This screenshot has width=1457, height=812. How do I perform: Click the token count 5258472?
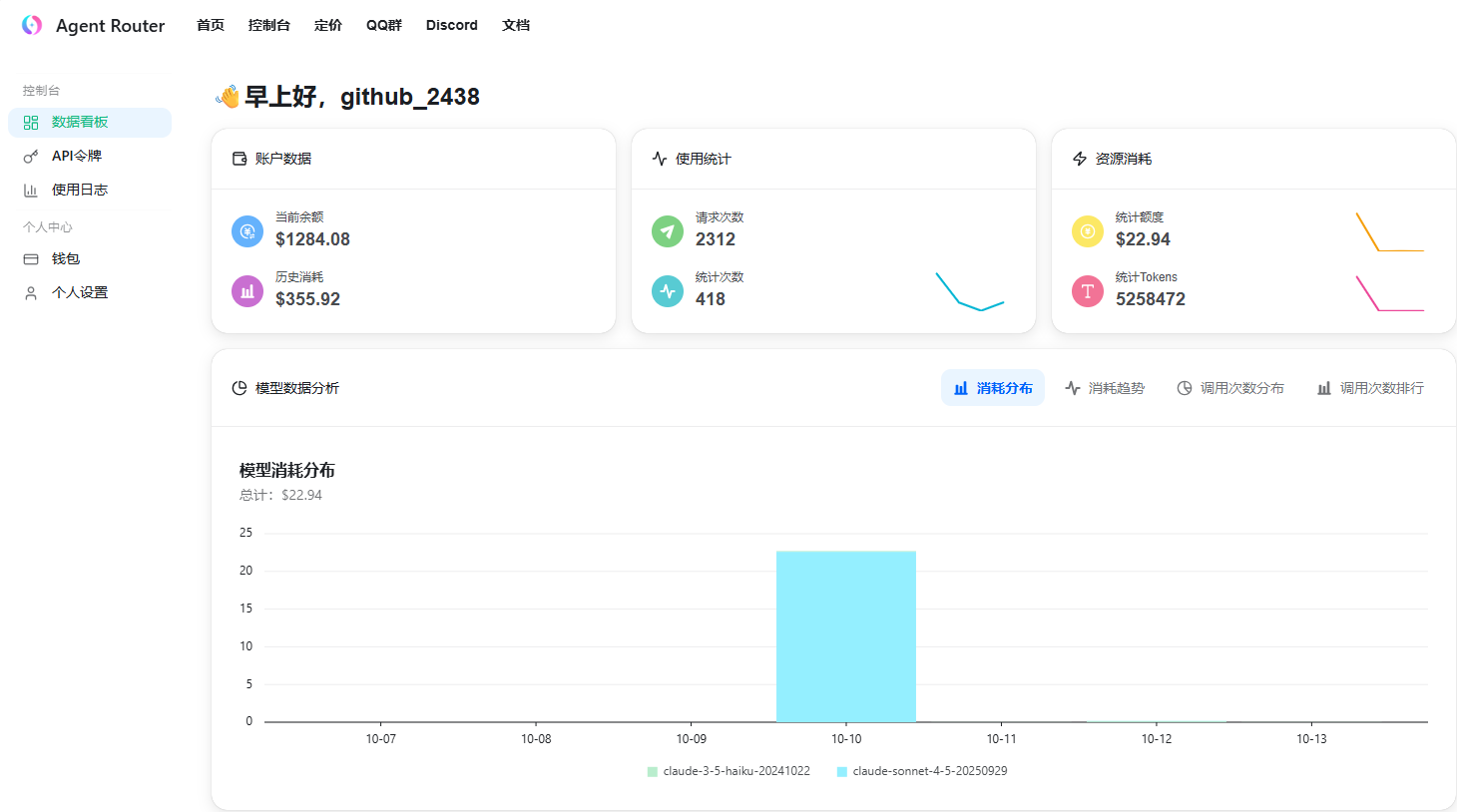point(1151,299)
